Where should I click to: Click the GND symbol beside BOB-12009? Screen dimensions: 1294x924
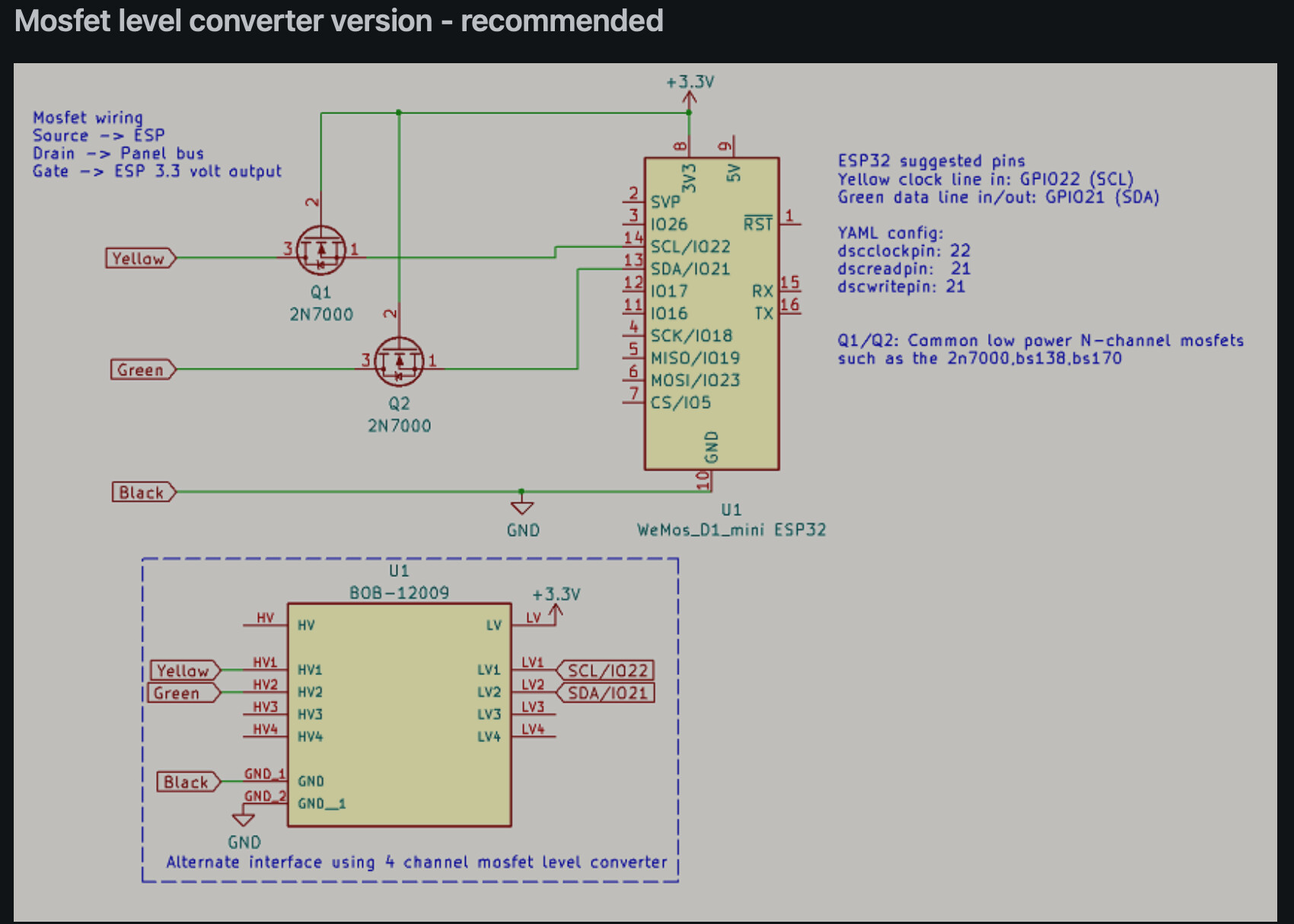[244, 819]
